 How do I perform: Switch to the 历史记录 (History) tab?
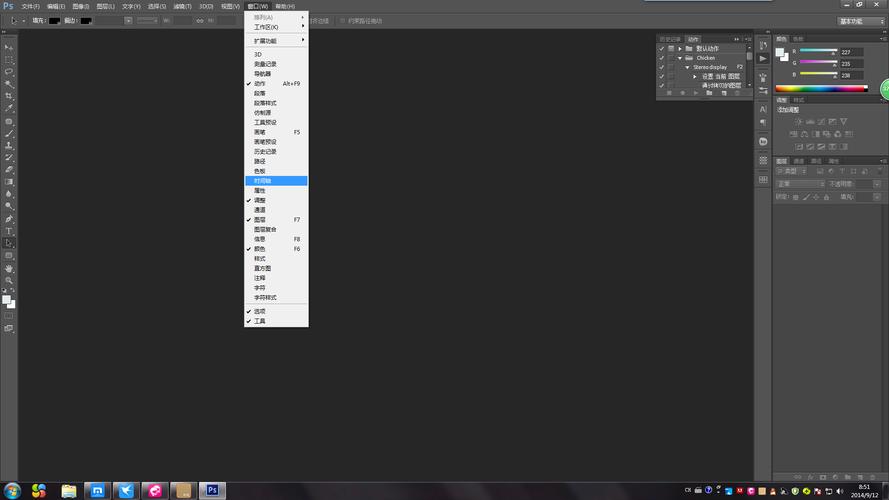tap(669, 39)
